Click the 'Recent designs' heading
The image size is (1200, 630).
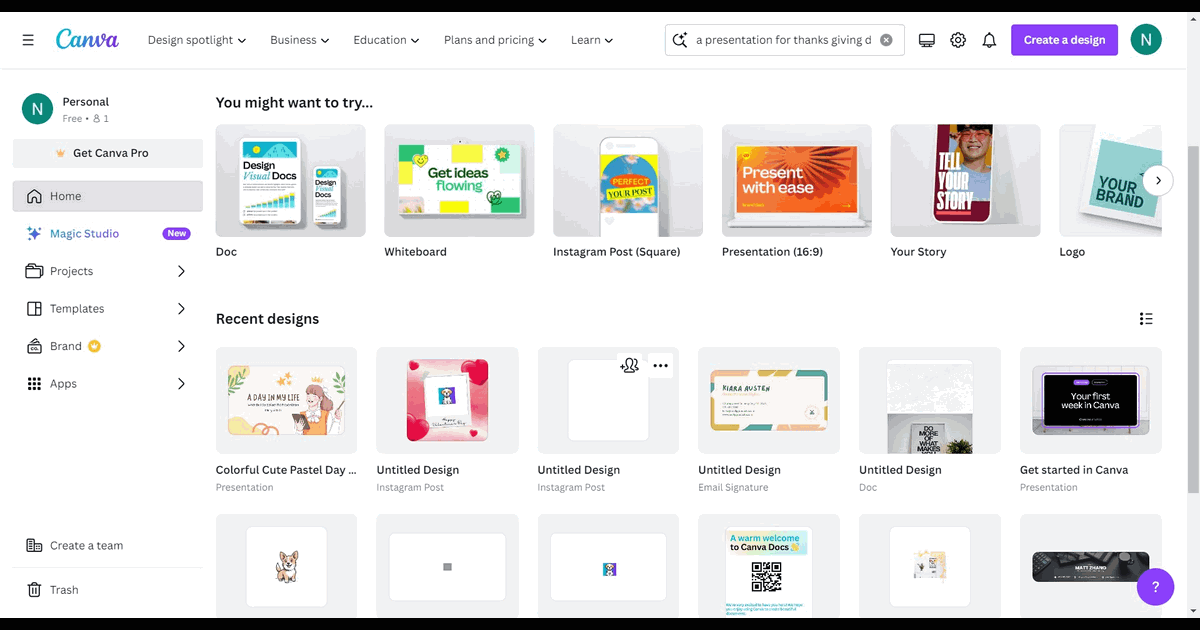268,319
